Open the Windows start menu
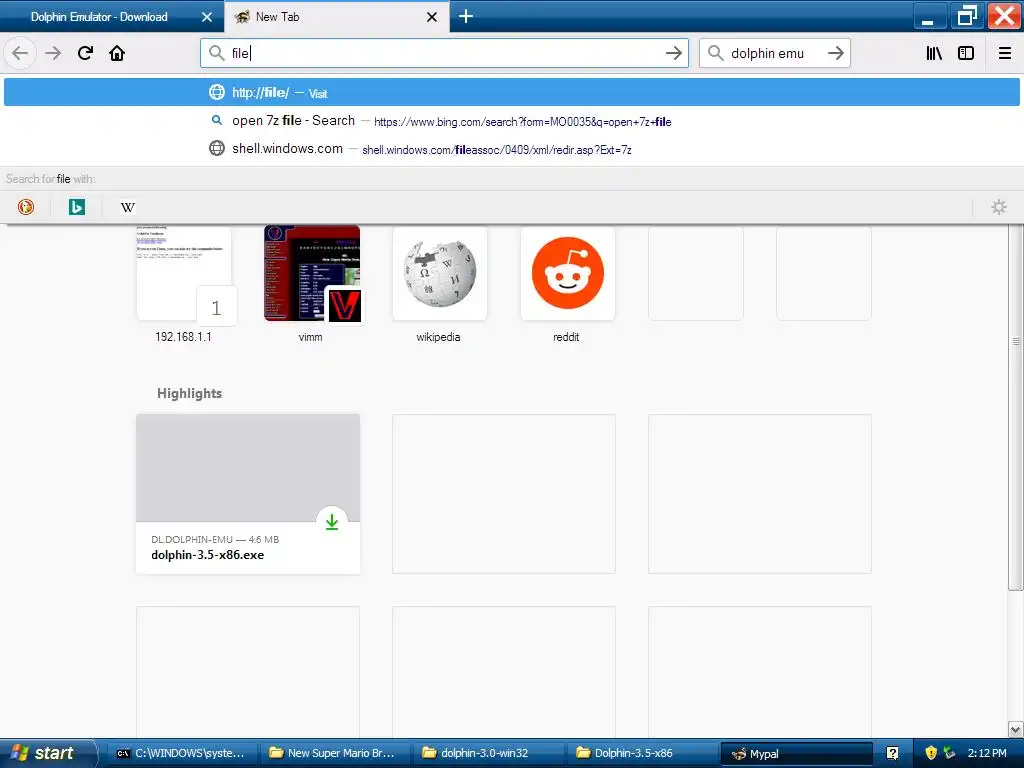Viewport: 1024px width, 768px height. 47,753
